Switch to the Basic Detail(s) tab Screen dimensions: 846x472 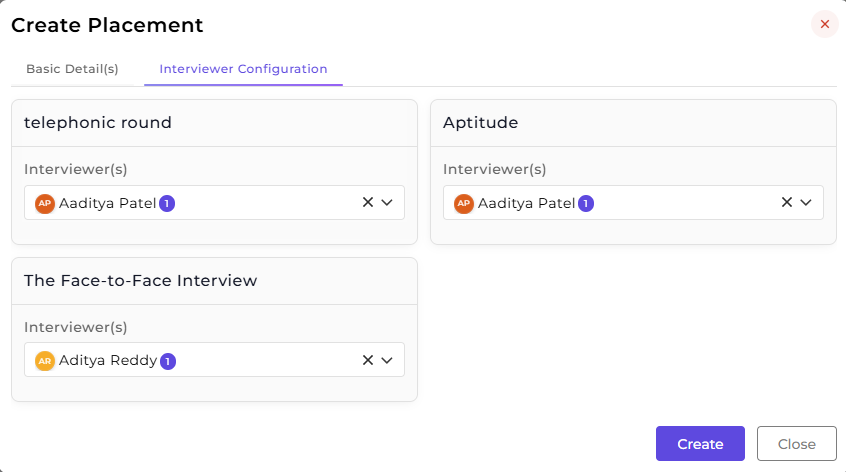click(72, 69)
